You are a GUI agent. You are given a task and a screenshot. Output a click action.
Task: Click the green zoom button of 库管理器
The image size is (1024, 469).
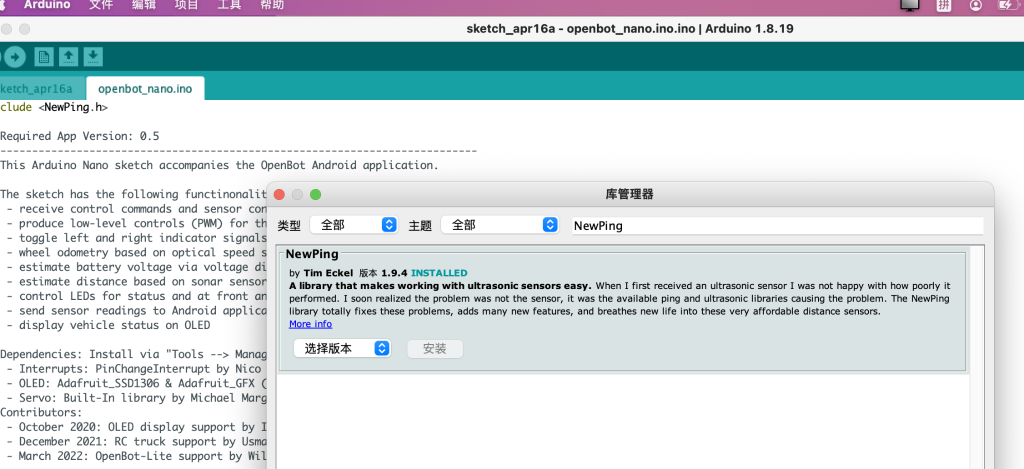(315, 194)
